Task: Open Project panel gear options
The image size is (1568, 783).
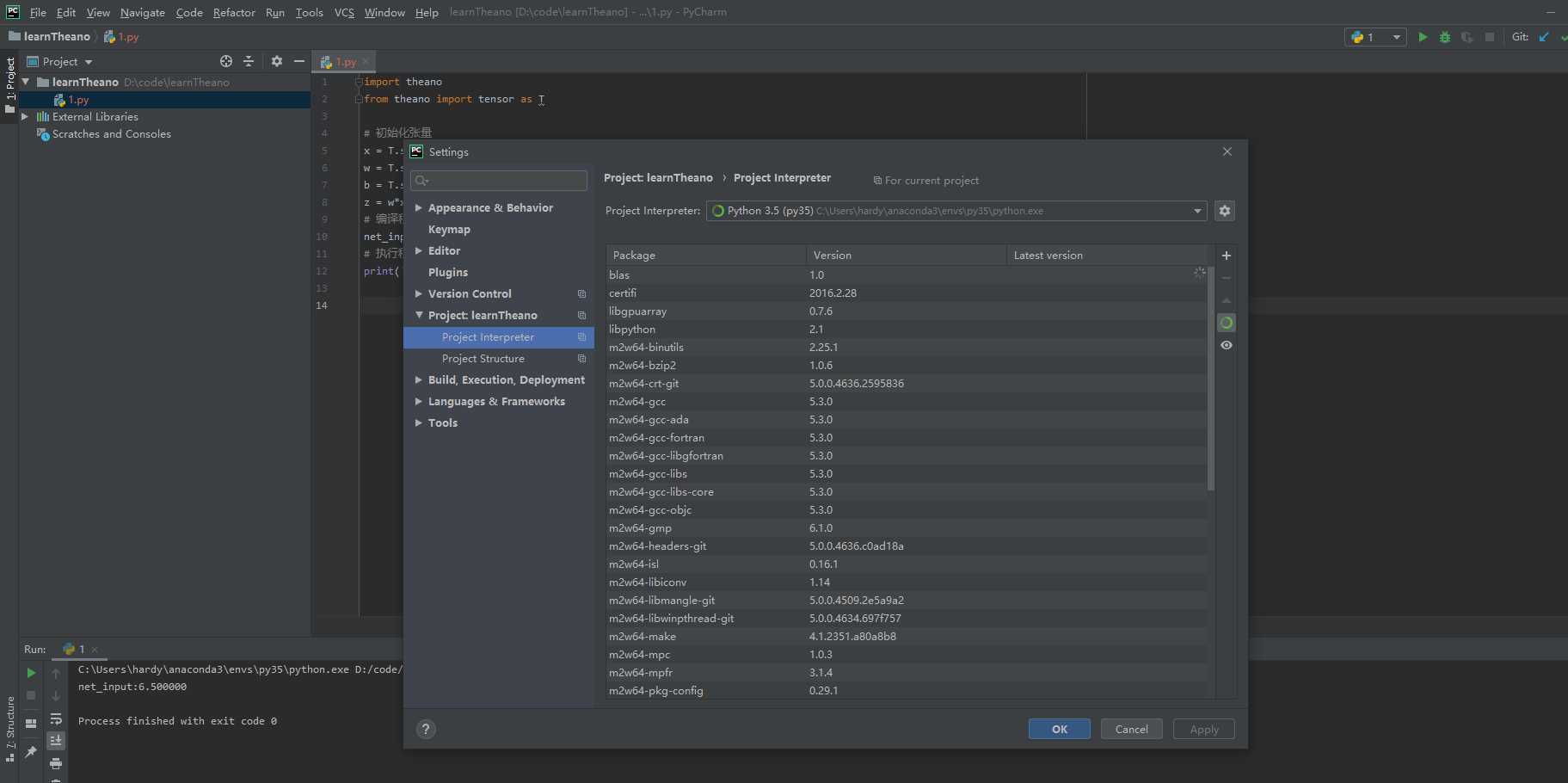Action: [277, 61]
